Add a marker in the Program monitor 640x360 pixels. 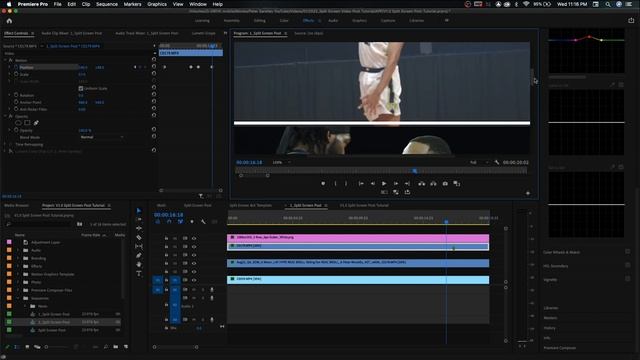tap(323, 184)
